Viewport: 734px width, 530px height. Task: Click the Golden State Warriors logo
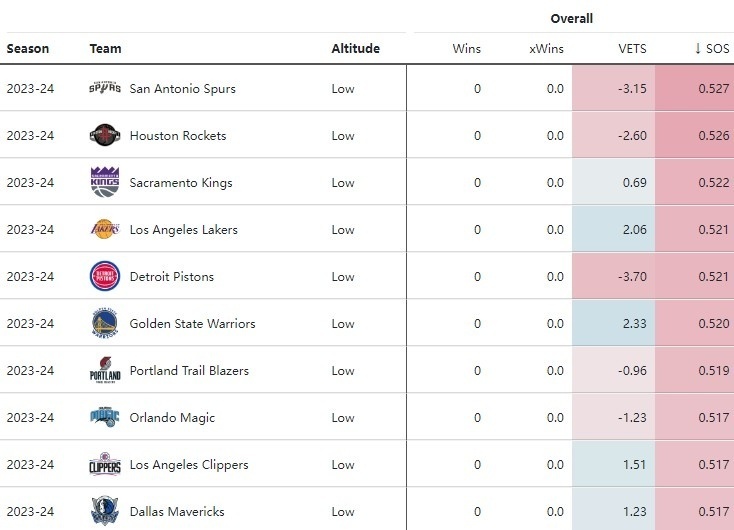pos(105,323)
